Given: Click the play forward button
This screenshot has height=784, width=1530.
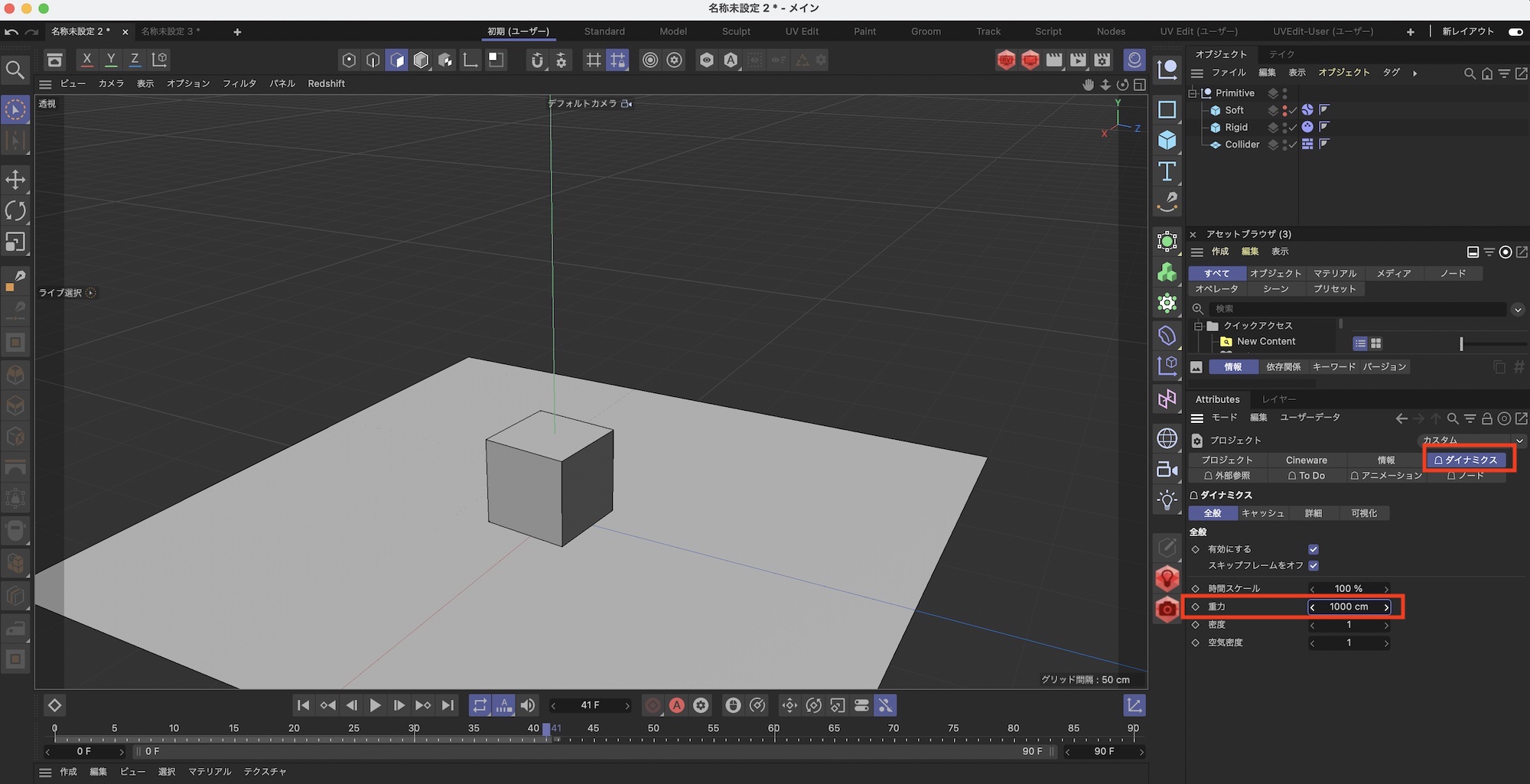Looking at the screenshot, I should coord(375,705).
